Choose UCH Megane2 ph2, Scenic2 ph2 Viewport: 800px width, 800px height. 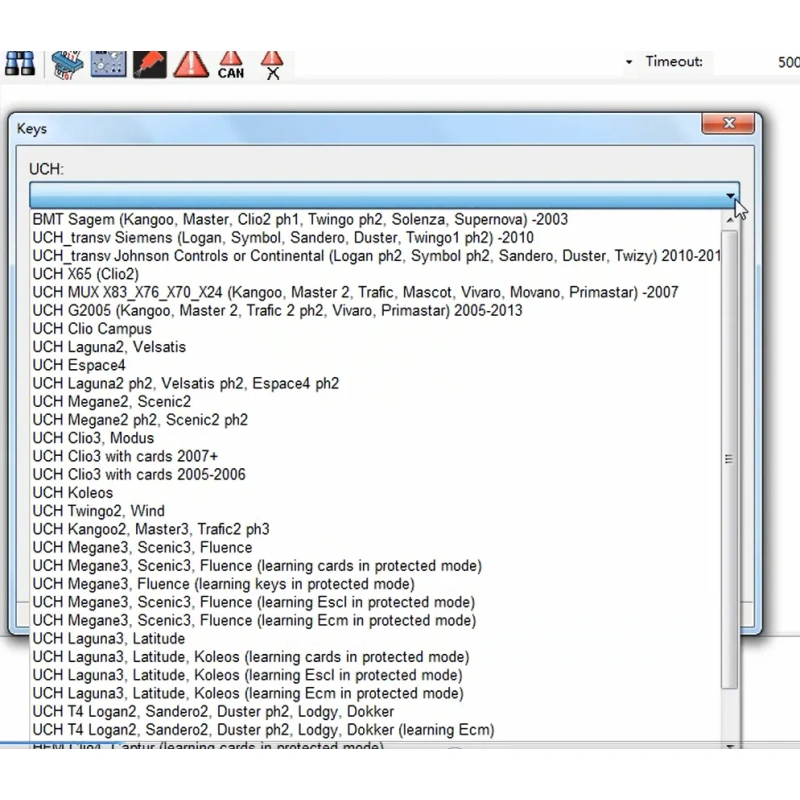376,420
